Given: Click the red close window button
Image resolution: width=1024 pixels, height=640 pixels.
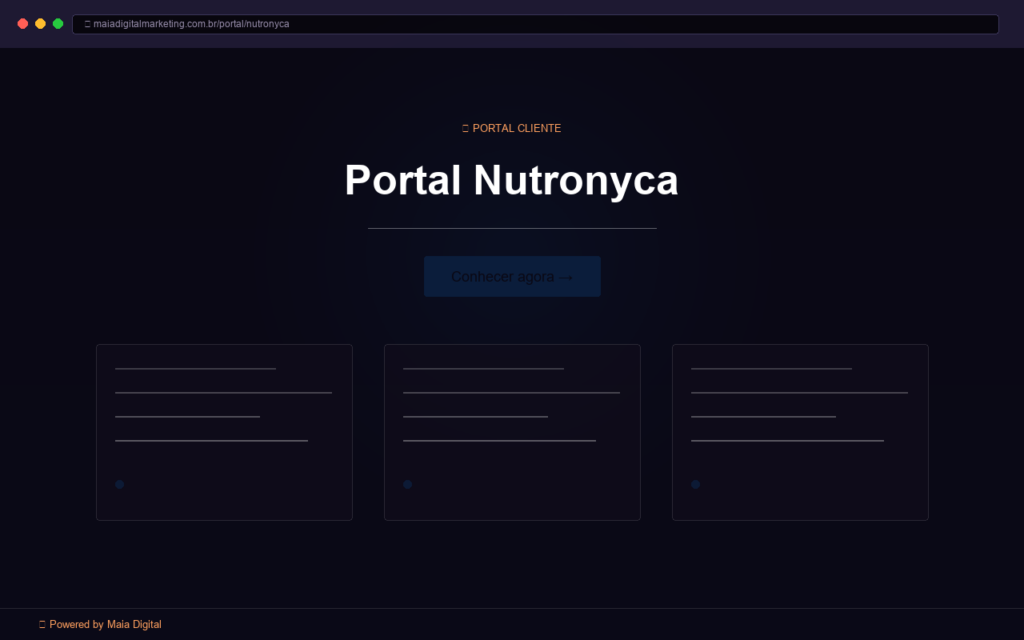Looking at the screenshot, I should [23, 24].
